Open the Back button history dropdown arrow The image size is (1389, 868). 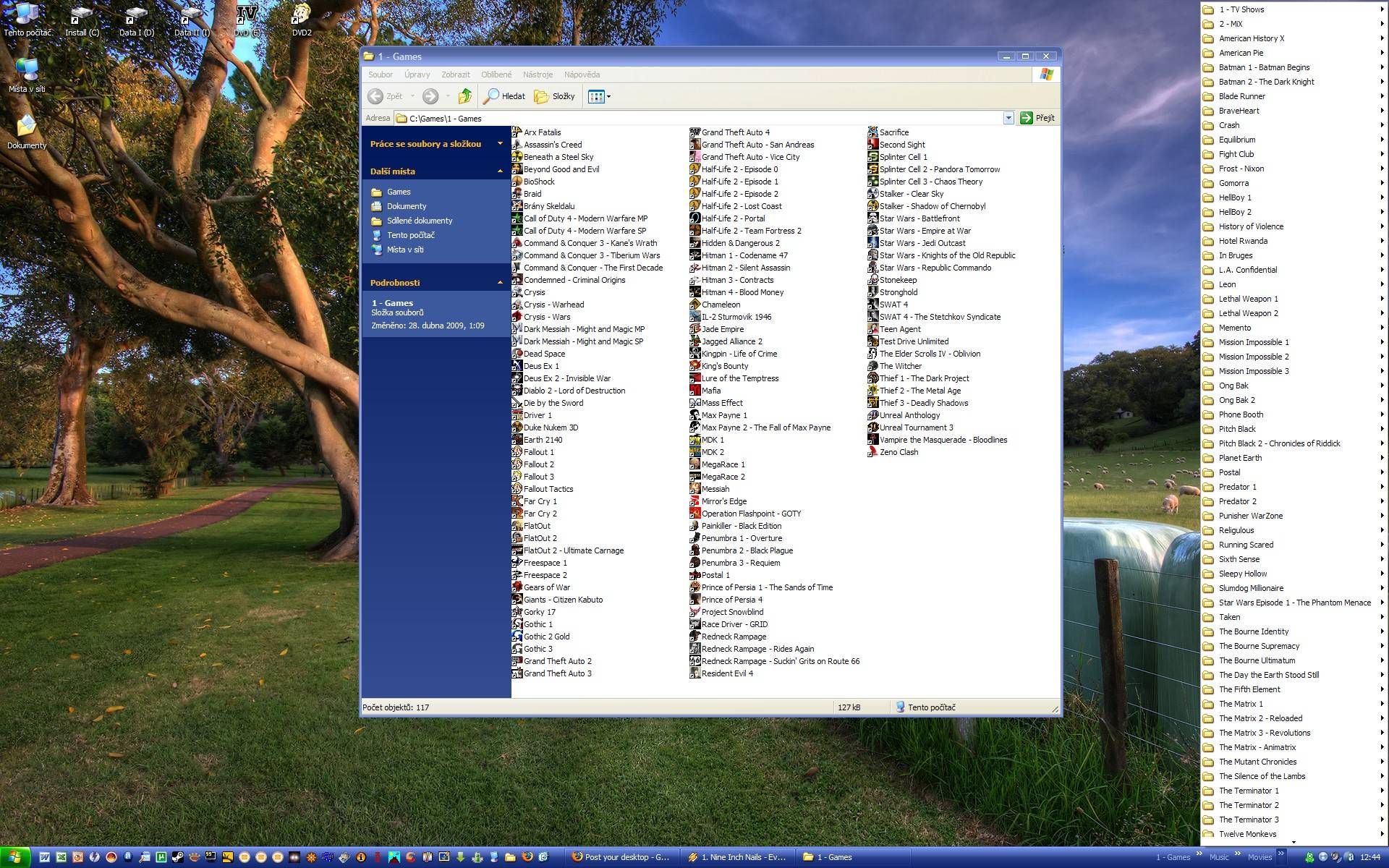pos(413,96)
